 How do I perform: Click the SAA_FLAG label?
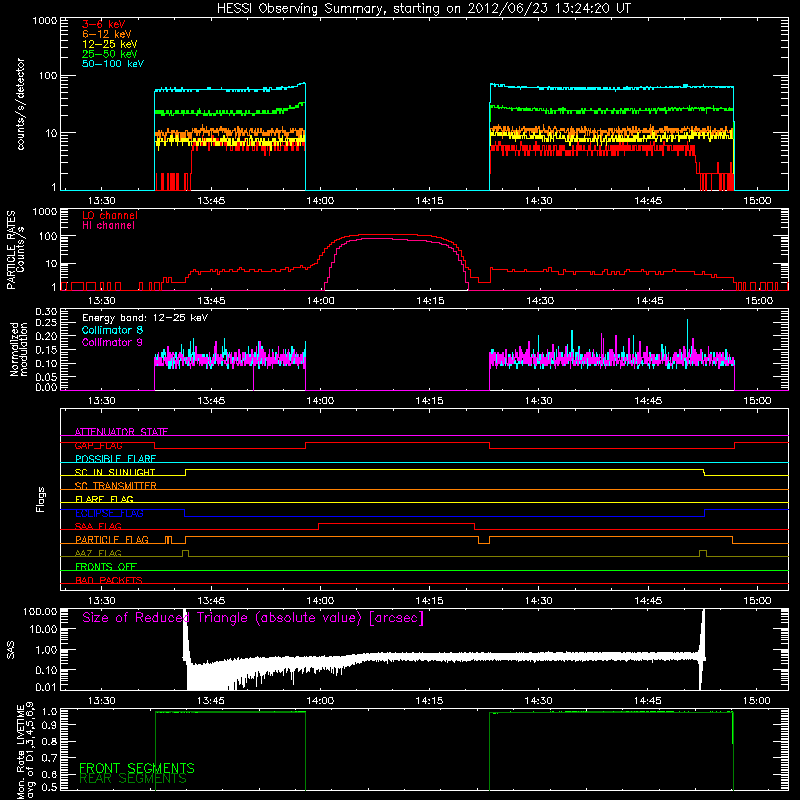point(98,526)
